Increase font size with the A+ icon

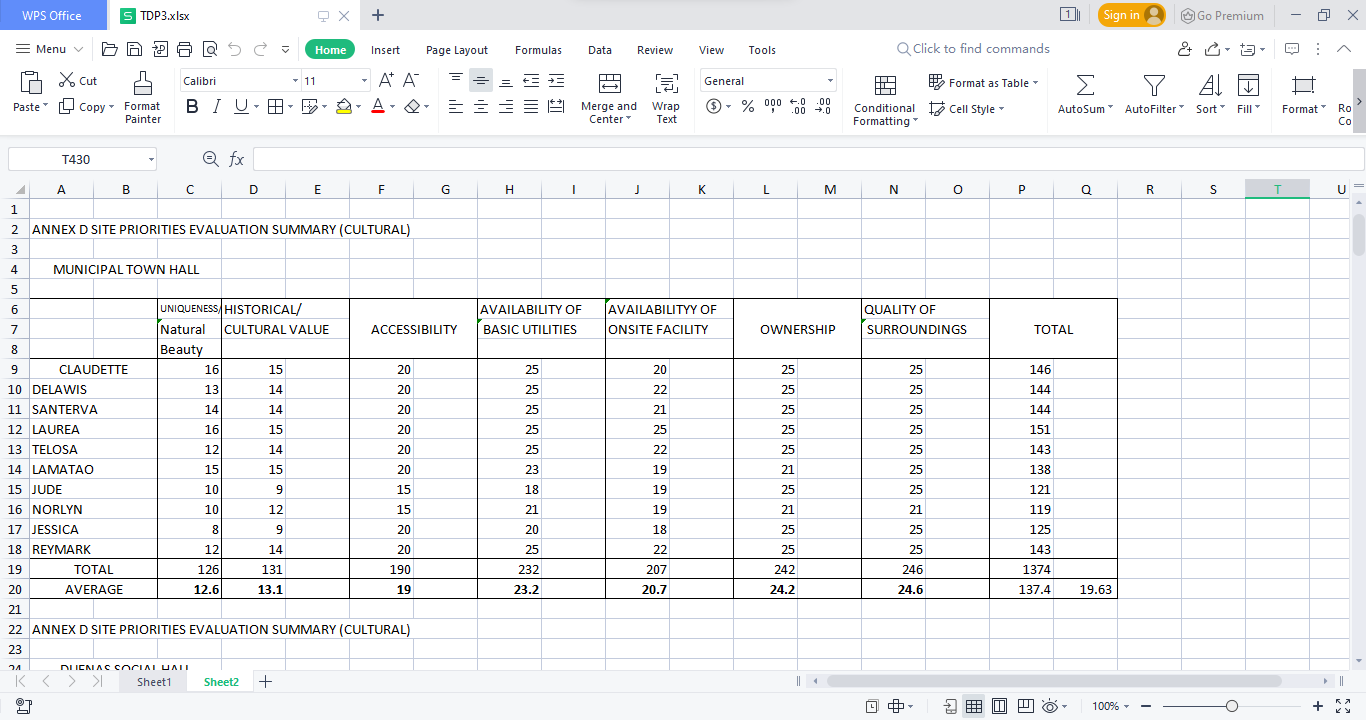coord(387,81)
